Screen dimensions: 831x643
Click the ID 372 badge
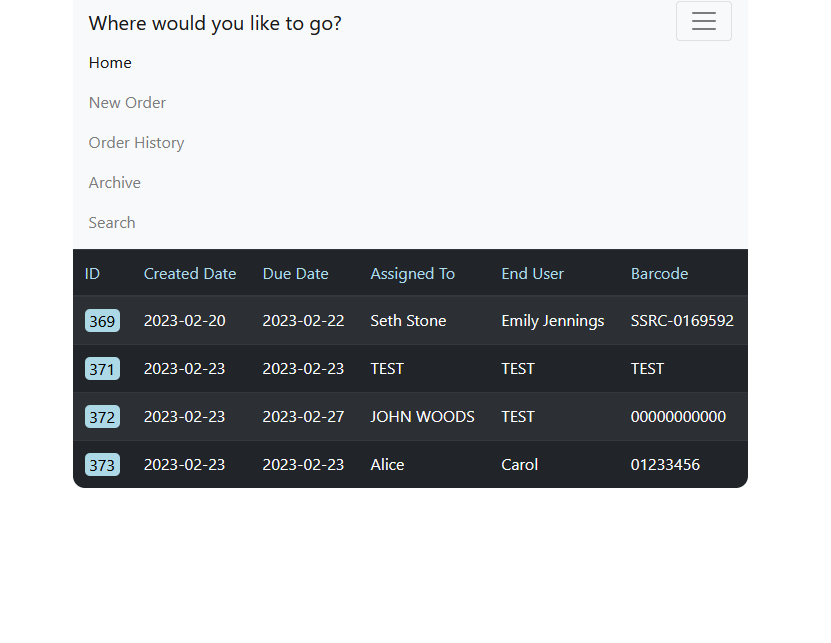(x=102, y=416)
